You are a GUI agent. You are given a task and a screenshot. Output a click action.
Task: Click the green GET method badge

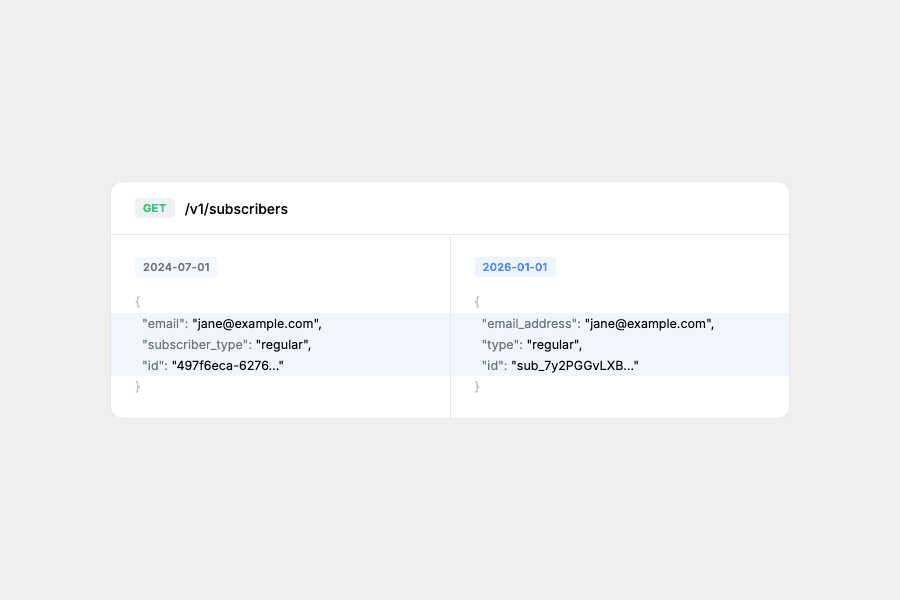[x=154, y=208]
